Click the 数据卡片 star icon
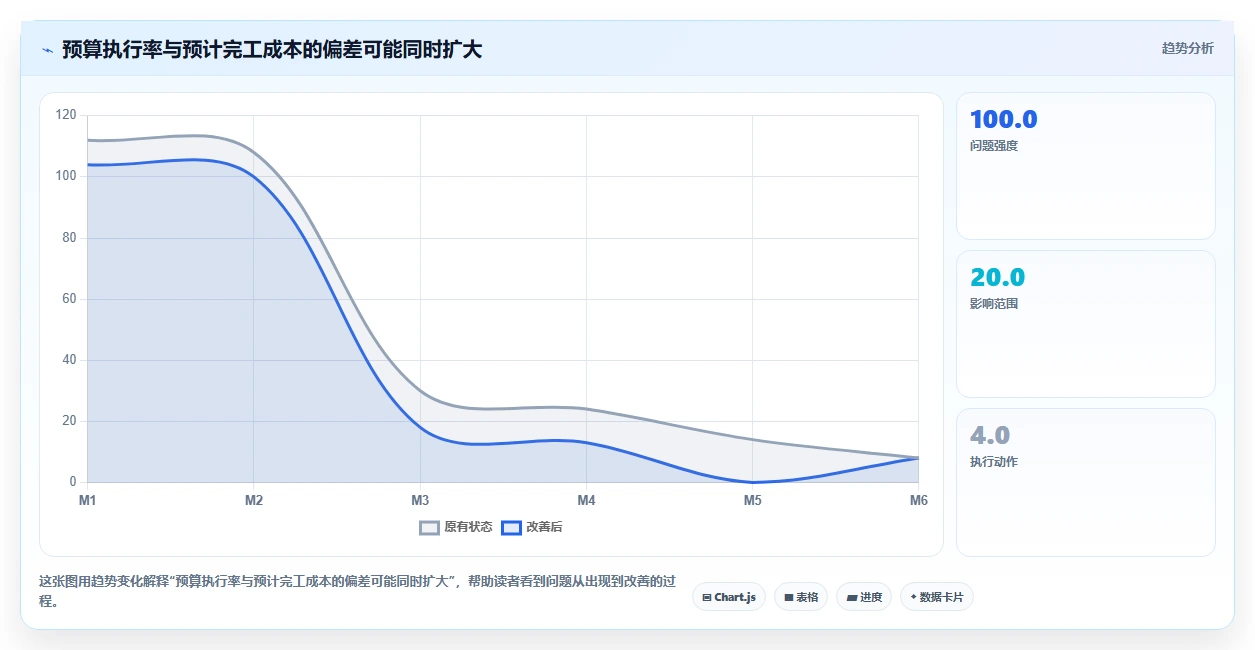Viewport: 1255px width, 650px height. point(913,597)
